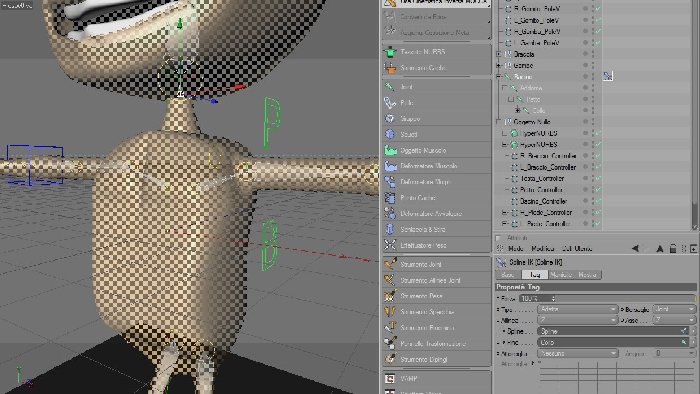Open the Allinea dropdown
Viewport: 700px width, 394px height.
[x=578, y=320]
